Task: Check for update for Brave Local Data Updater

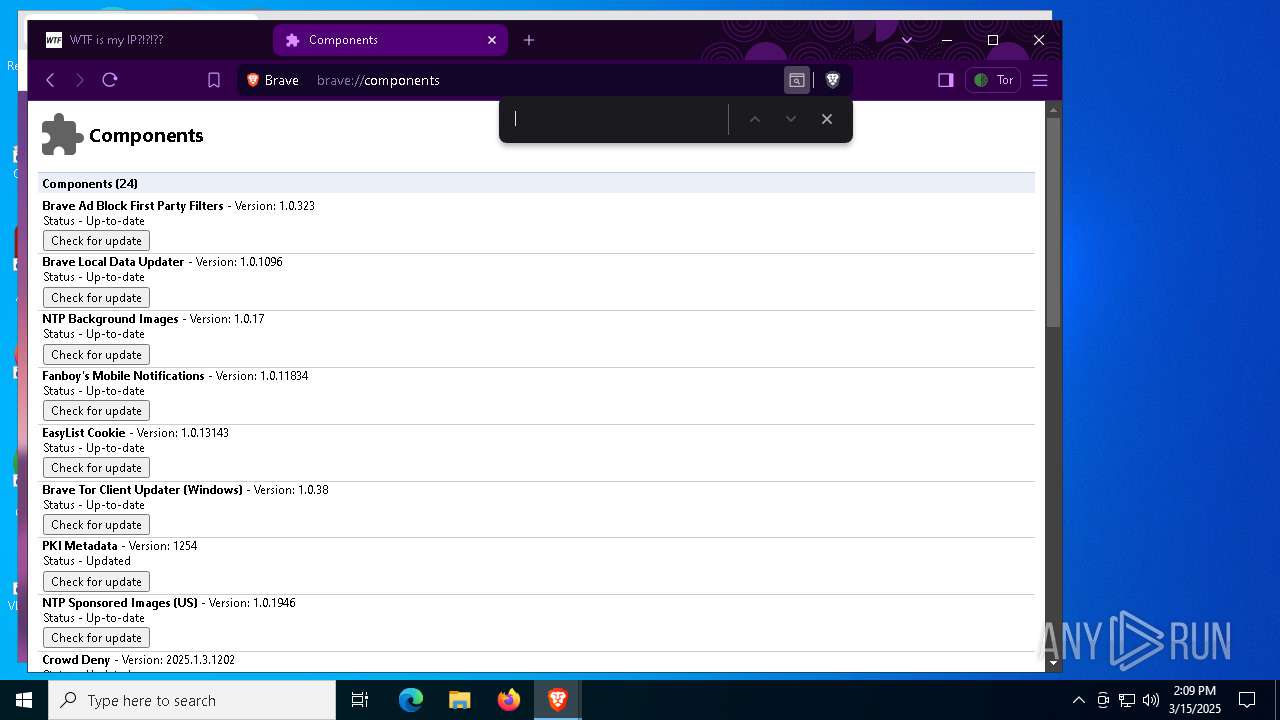Action: [x=96, y=298]
